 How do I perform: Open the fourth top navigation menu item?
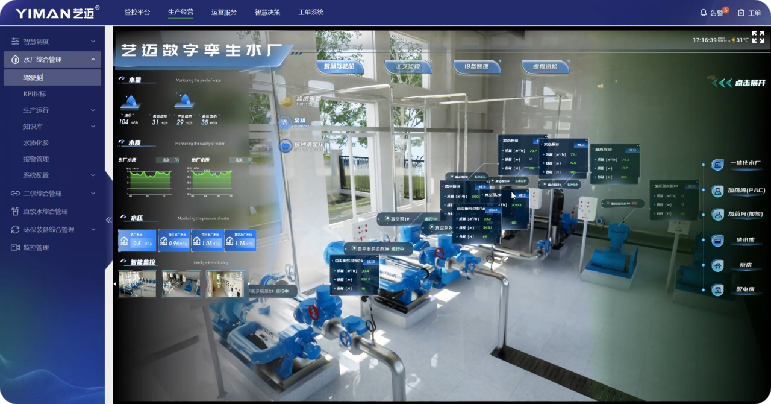pos(267,12)
